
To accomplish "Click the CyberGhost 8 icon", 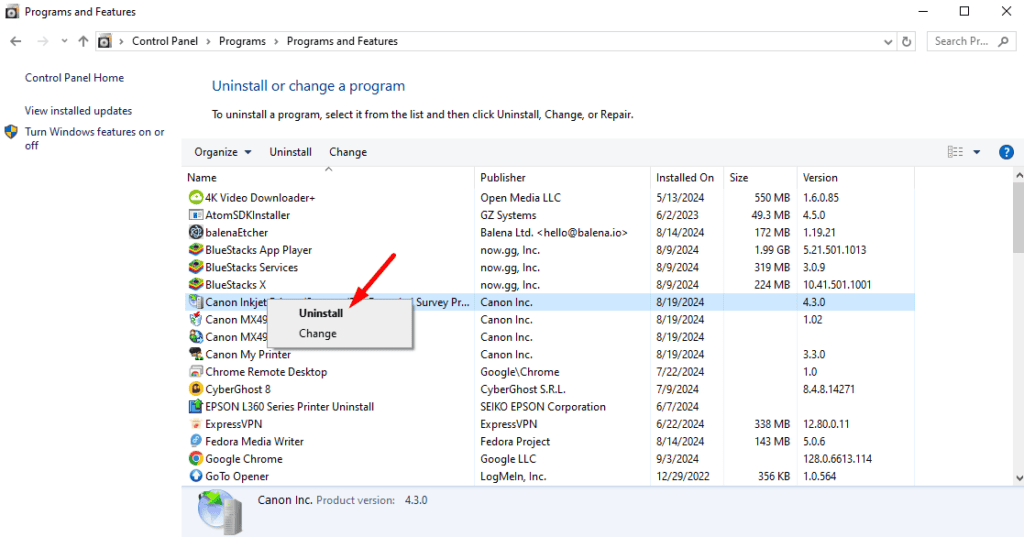I will click(195, 389).
